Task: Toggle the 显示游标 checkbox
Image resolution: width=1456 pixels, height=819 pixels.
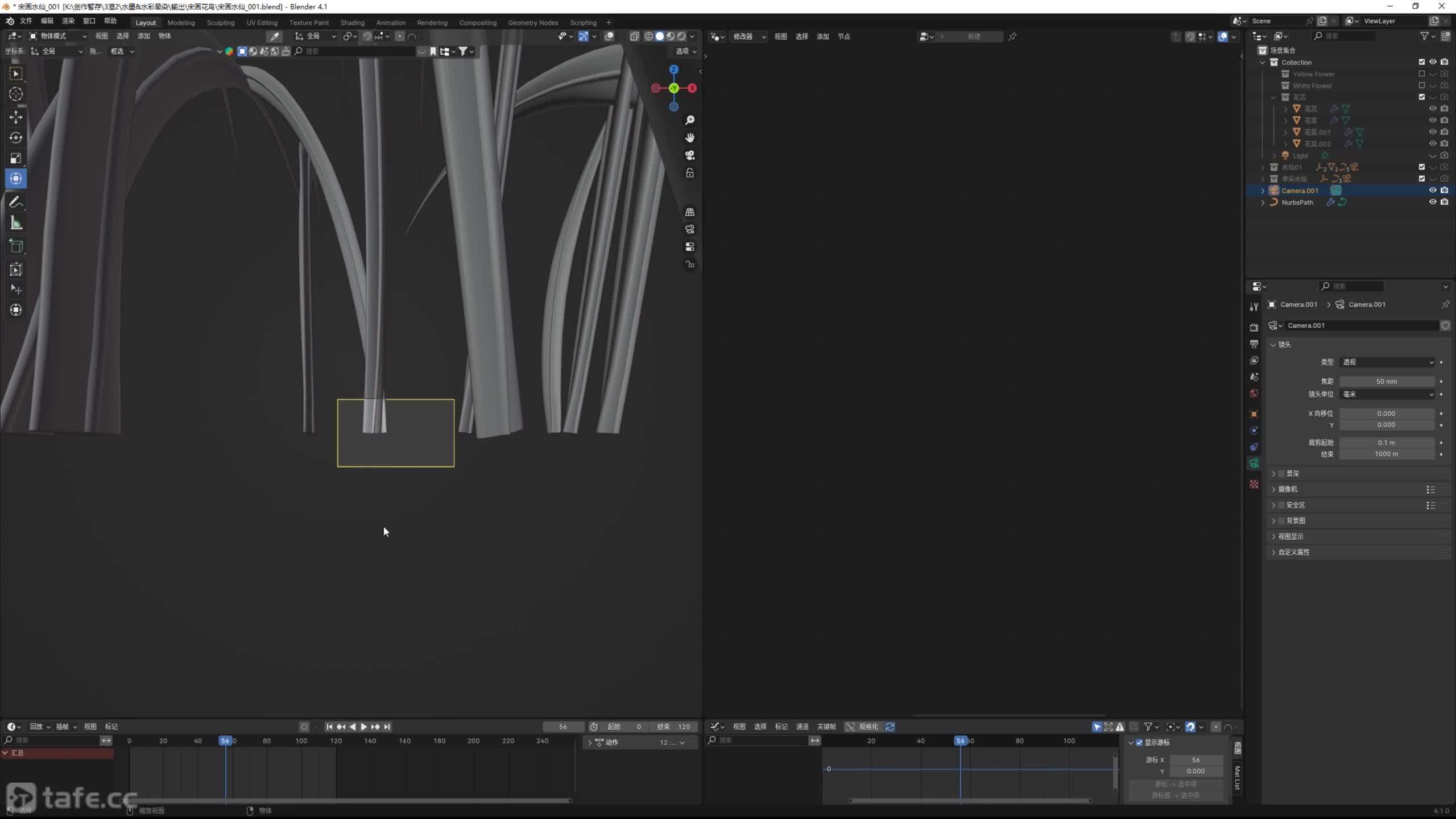Action: click(1139, 743)
